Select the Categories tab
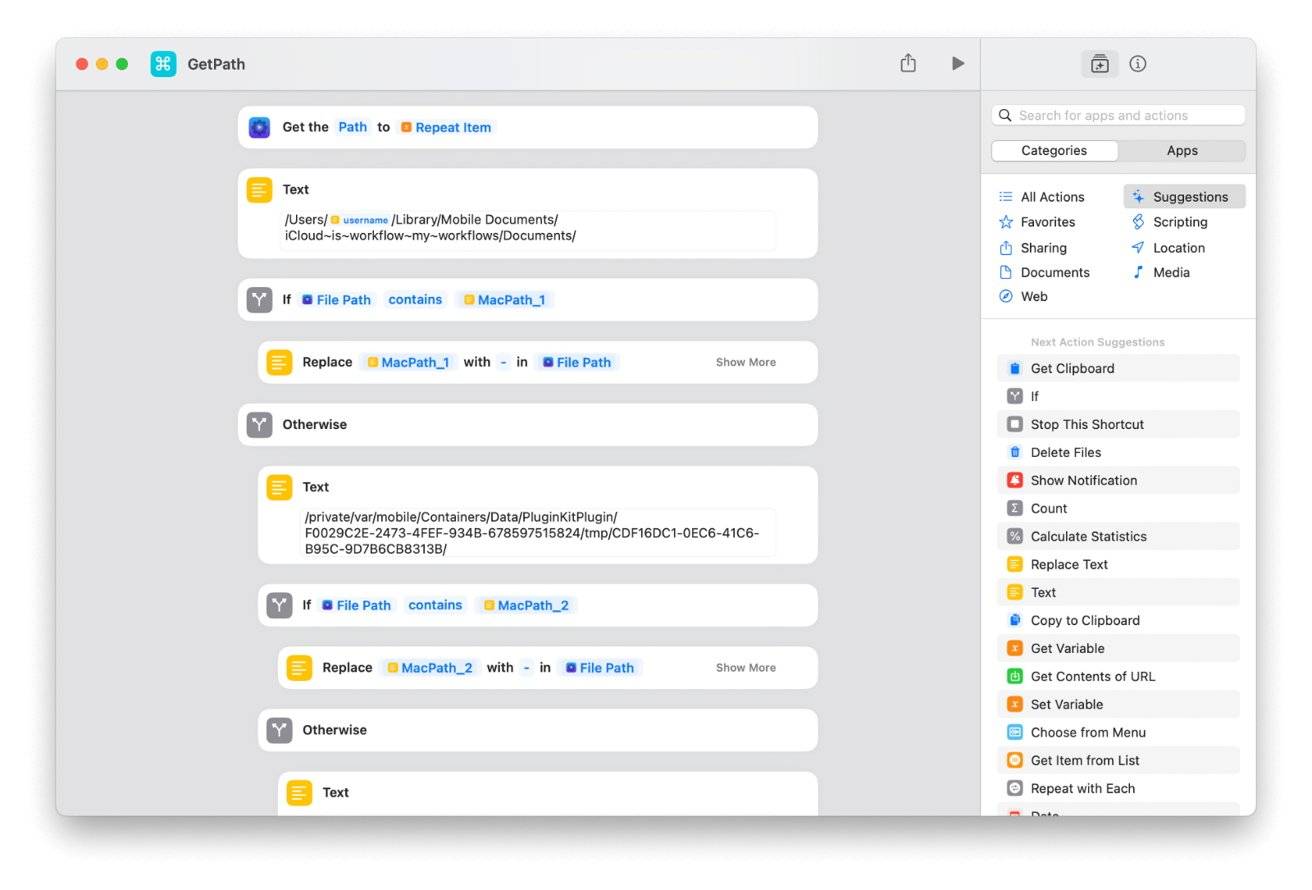This screenshot has height=890, width=1312. [1054, 151]
